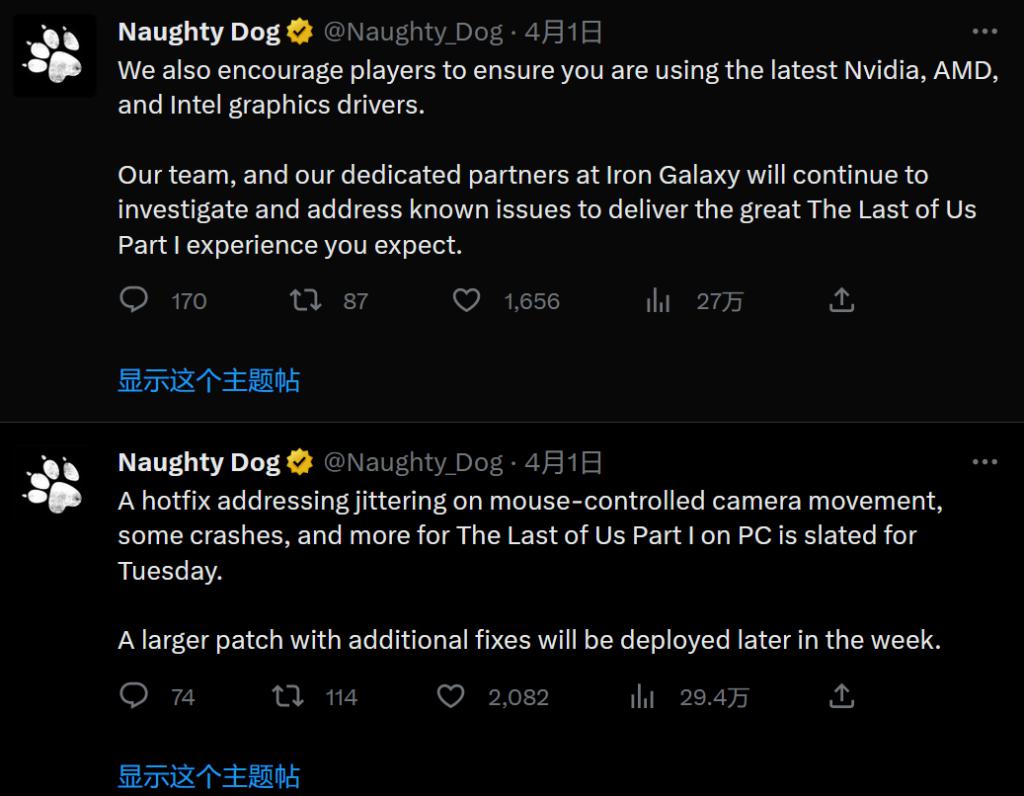Open more options on the hotfix tweet
This screenshot has width=1024, height=796.
click(985, 462)
